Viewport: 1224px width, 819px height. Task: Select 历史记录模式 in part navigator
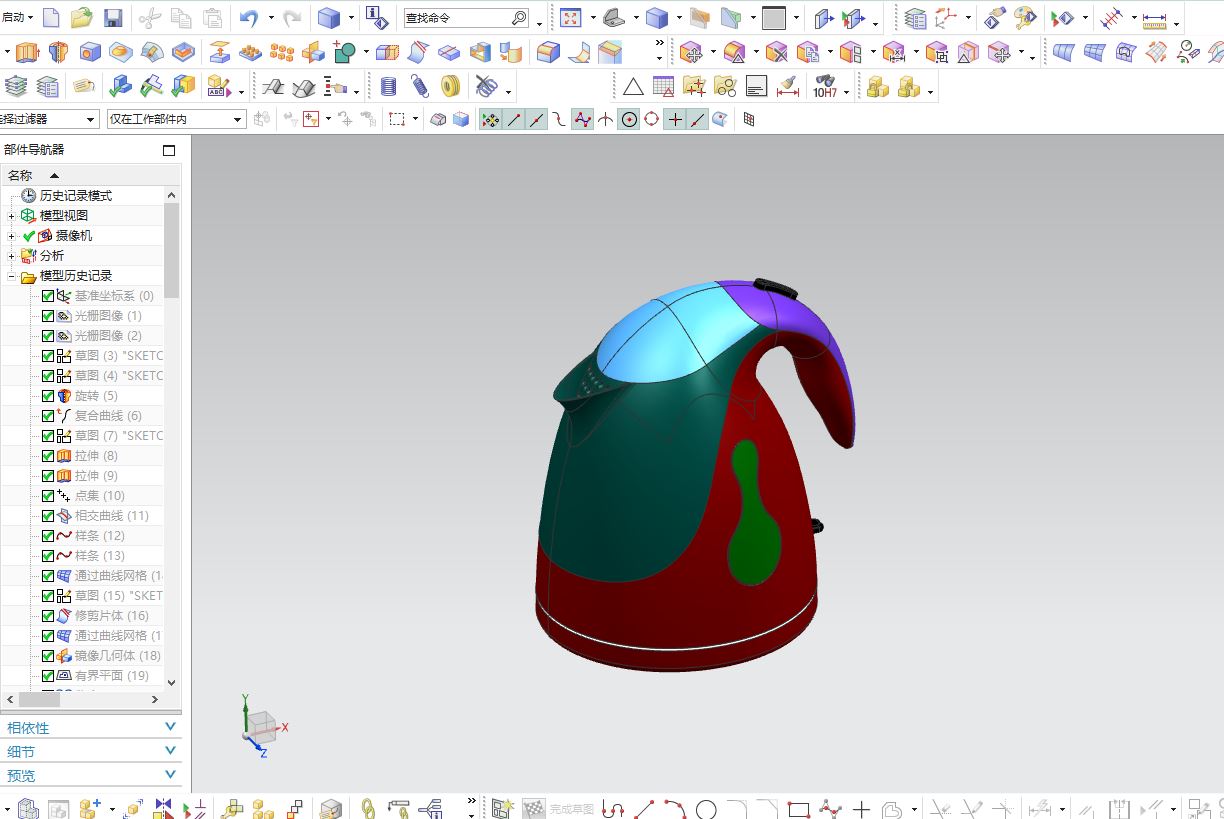[x=76, y=196]
